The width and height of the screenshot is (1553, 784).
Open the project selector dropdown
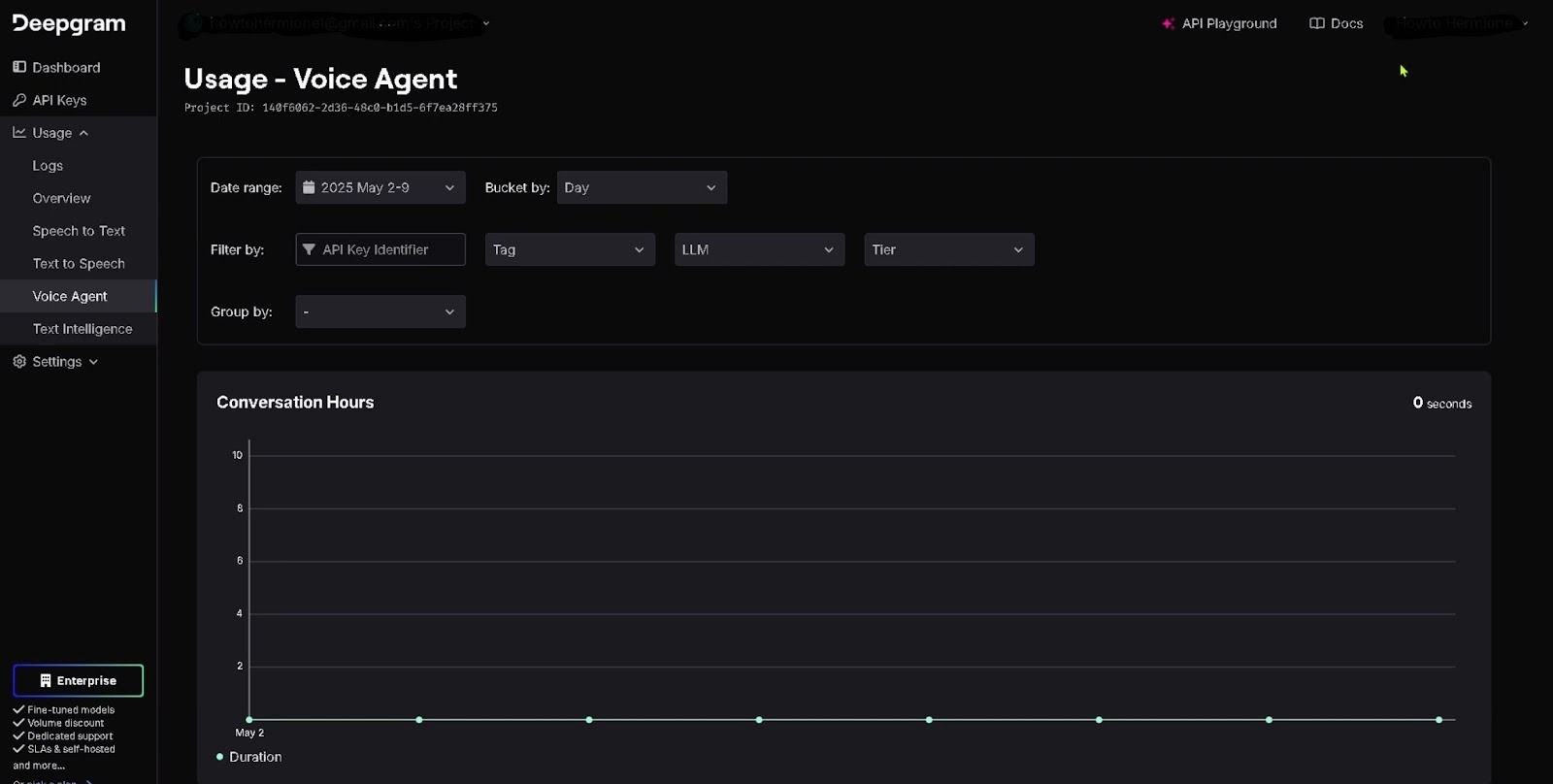coord(337,23)
